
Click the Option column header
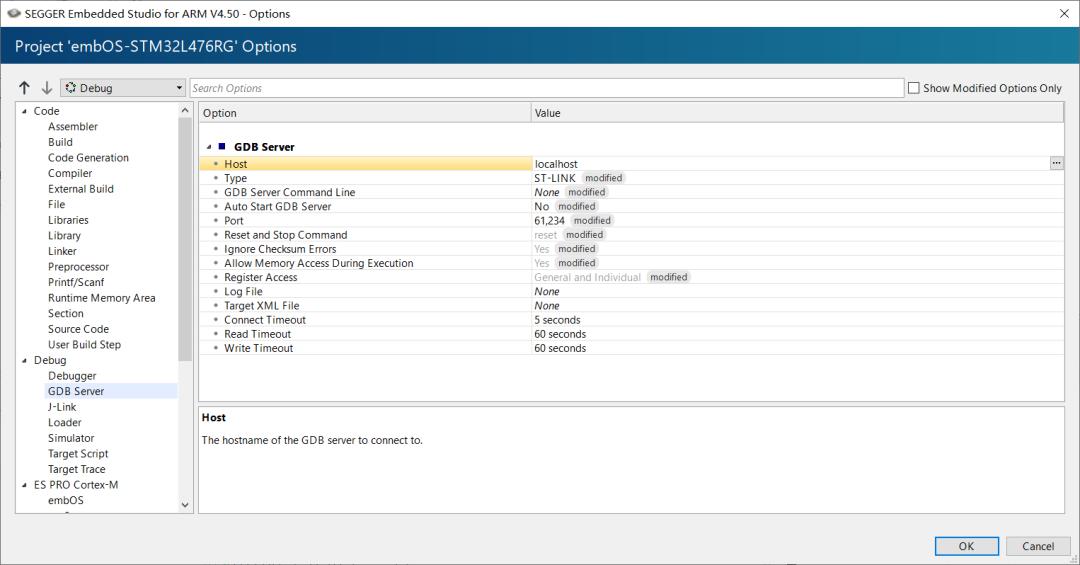click(365, 113)
